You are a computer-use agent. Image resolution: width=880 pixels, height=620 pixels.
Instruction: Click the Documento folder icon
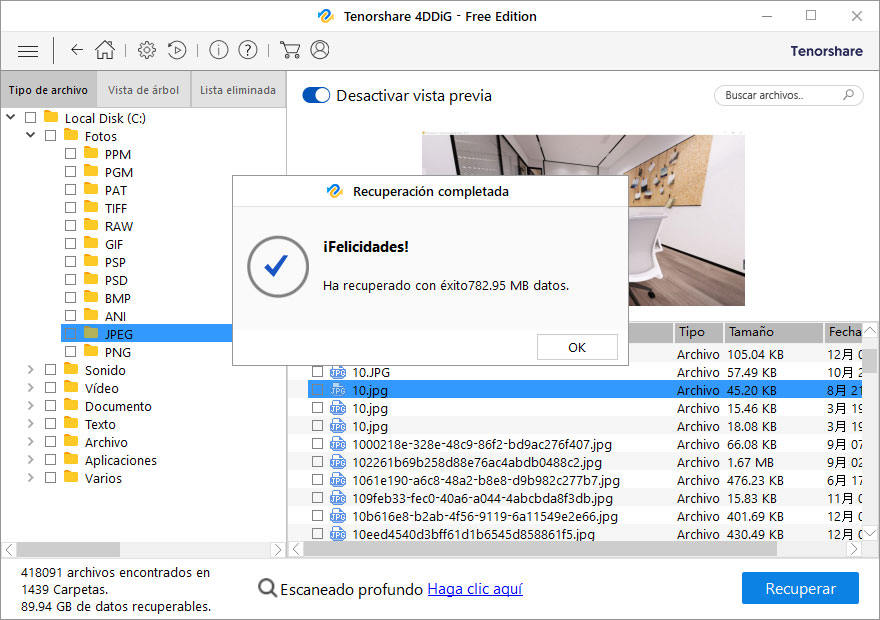coord(71,405)
